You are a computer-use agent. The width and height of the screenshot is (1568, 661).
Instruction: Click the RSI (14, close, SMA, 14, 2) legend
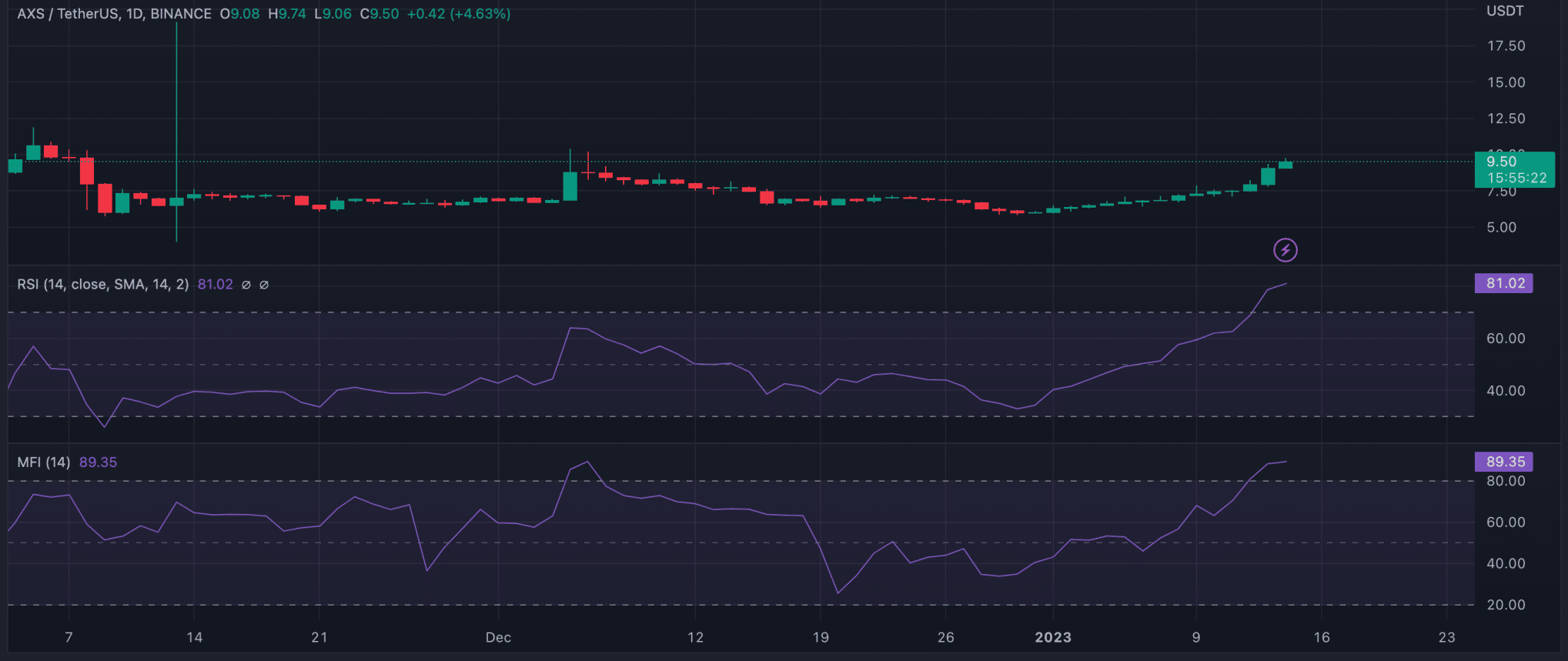(x=103, y=284)
